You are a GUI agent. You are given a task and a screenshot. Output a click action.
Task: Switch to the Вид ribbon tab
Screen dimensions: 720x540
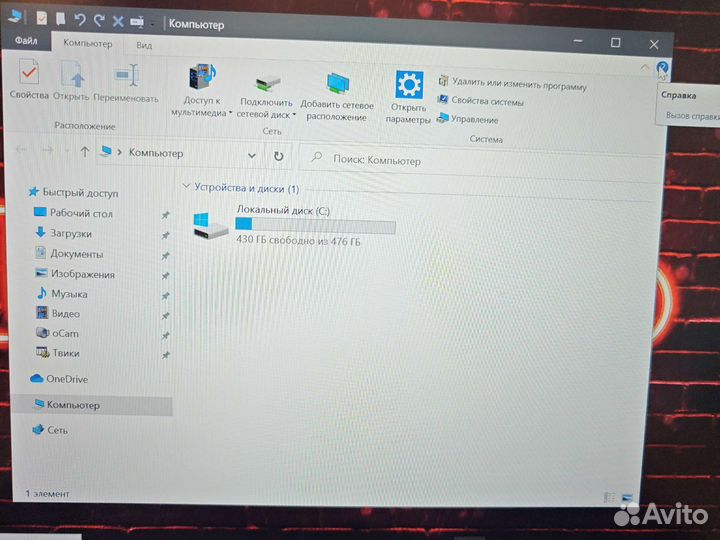point(144,45)
